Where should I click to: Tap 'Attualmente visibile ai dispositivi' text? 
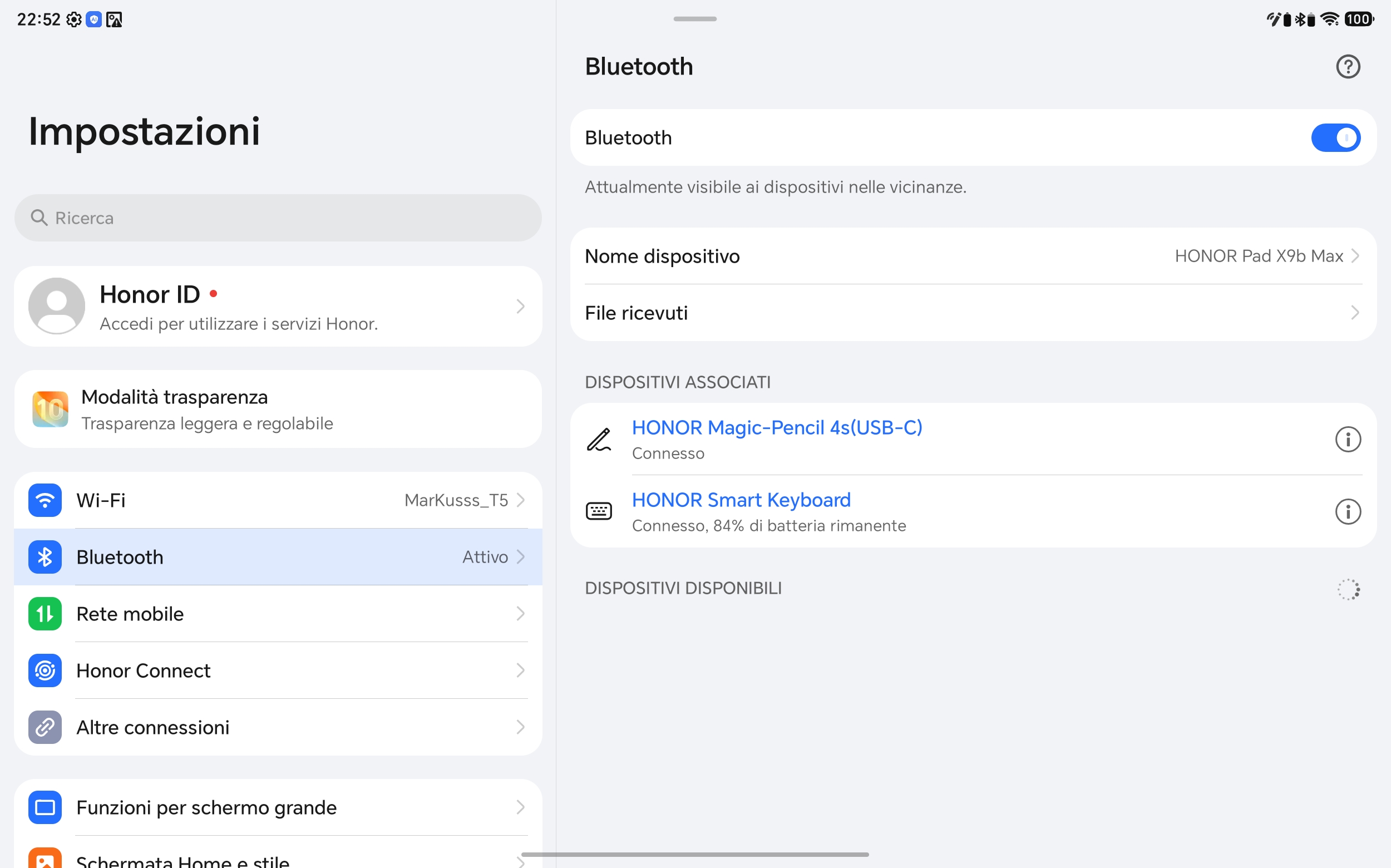pyautogui.click(x=776, y=187)
